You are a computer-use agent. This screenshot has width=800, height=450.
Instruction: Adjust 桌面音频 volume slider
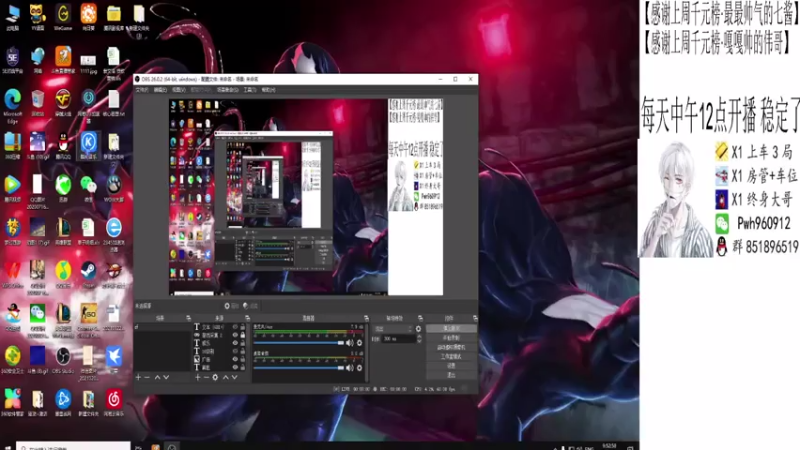pos(299,367)
